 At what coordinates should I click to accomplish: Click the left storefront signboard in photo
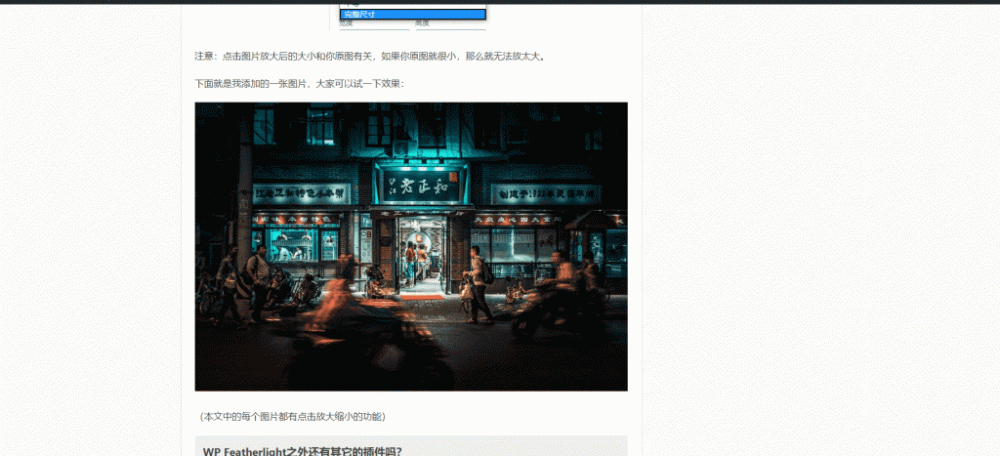299,192
